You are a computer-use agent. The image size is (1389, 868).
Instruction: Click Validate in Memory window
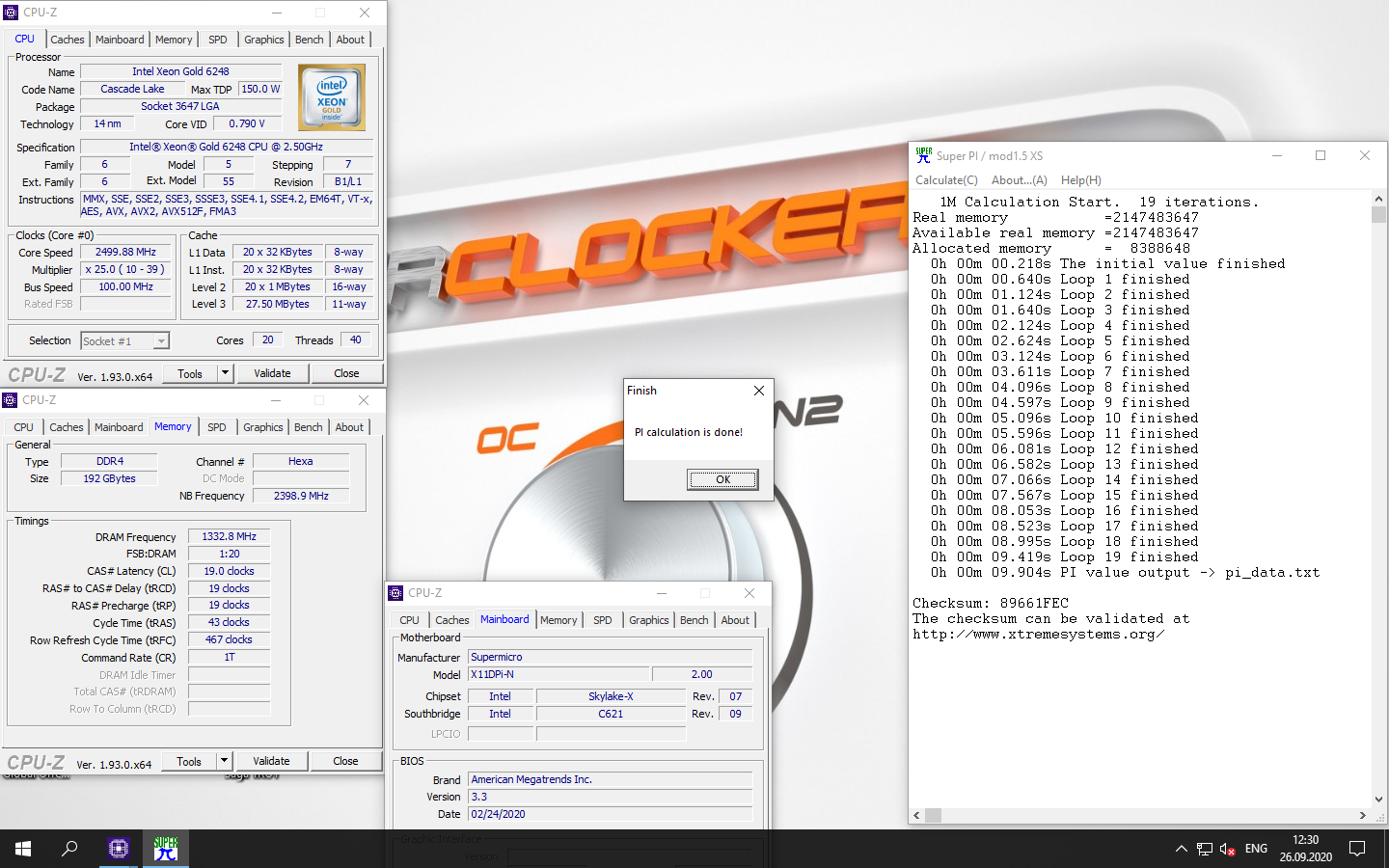(x=271, y=761)
